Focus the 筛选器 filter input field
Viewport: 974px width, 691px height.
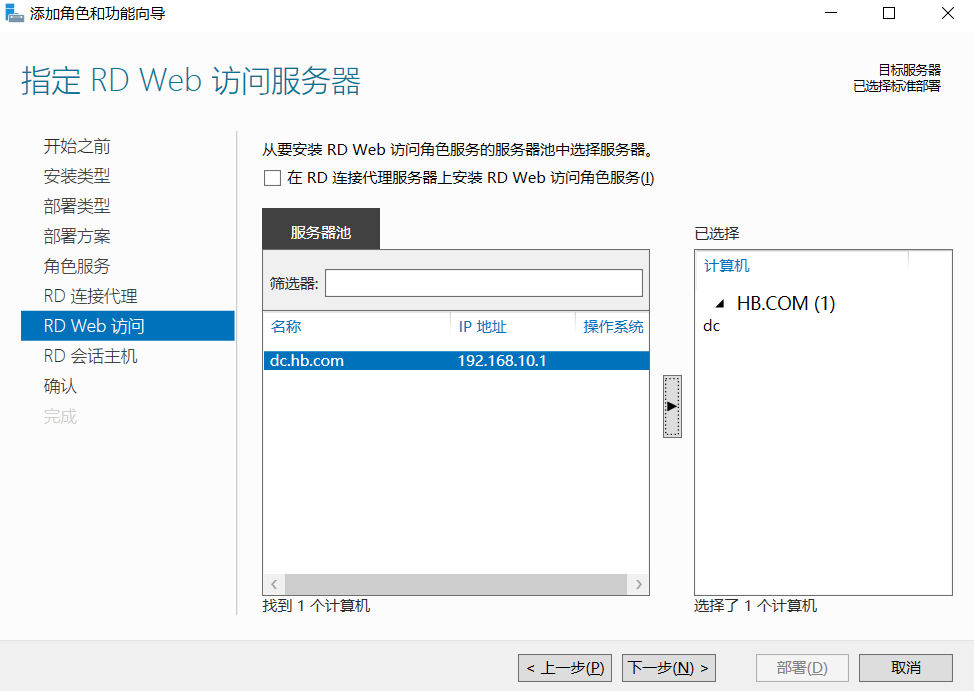[483, 283]
